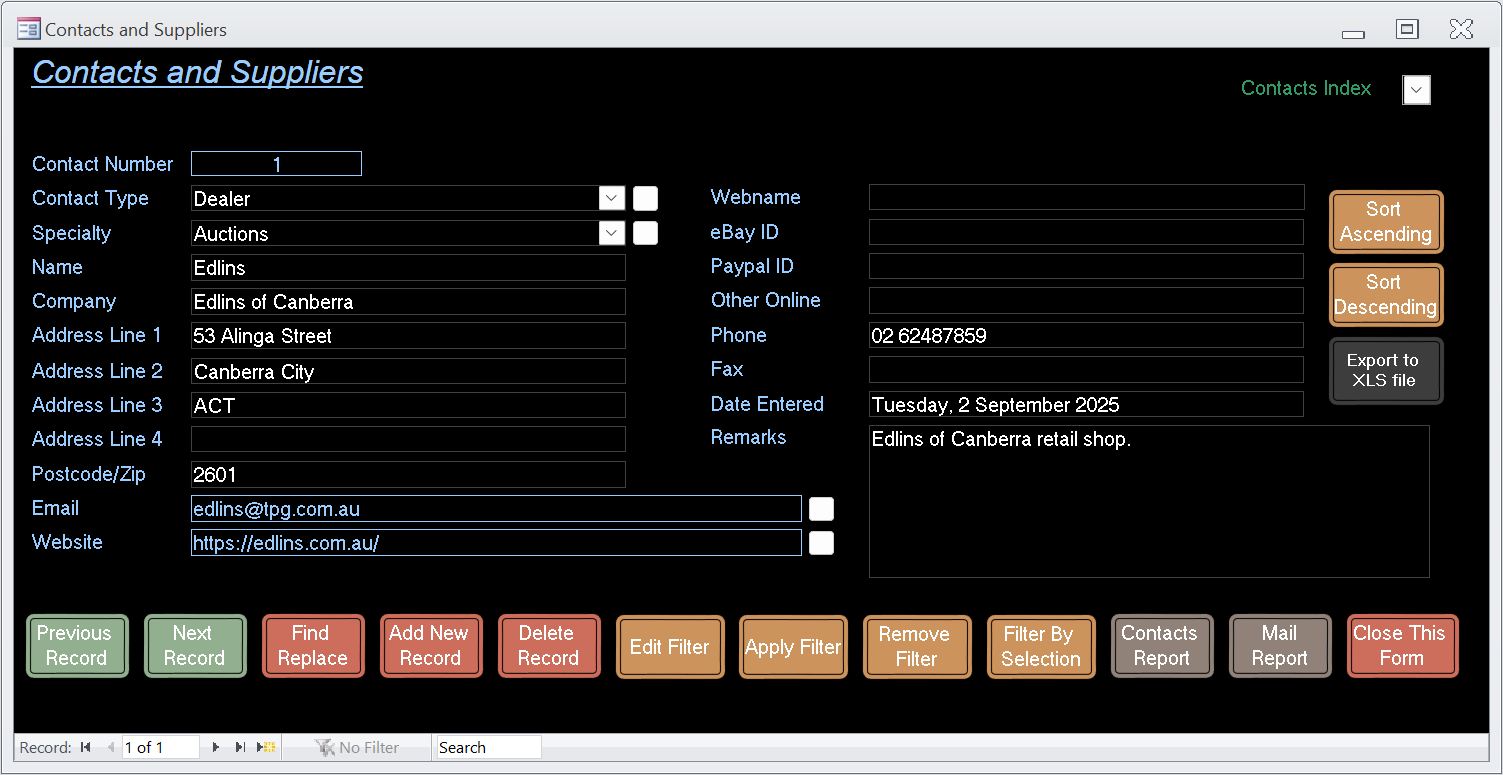
Task: Expand the Contact Type dropdown
Action: 612,198
